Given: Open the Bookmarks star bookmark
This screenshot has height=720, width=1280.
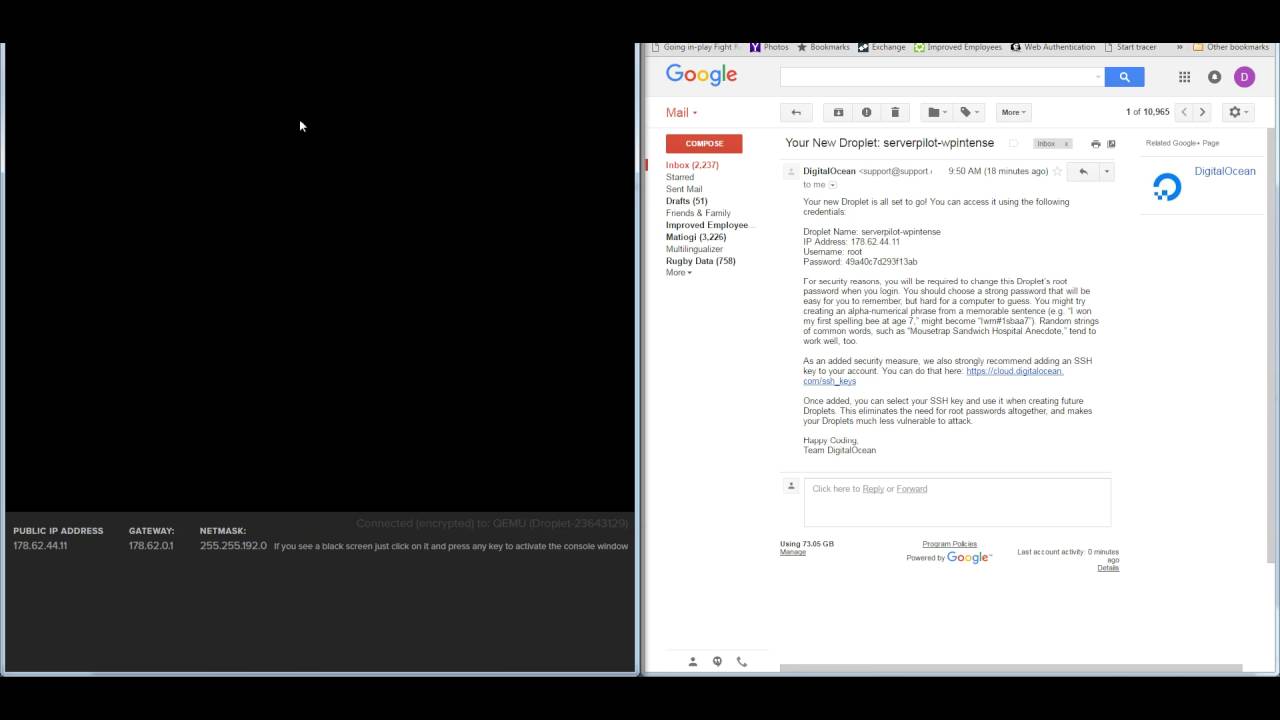Looking at the screenshot, I should pos(823,47).
